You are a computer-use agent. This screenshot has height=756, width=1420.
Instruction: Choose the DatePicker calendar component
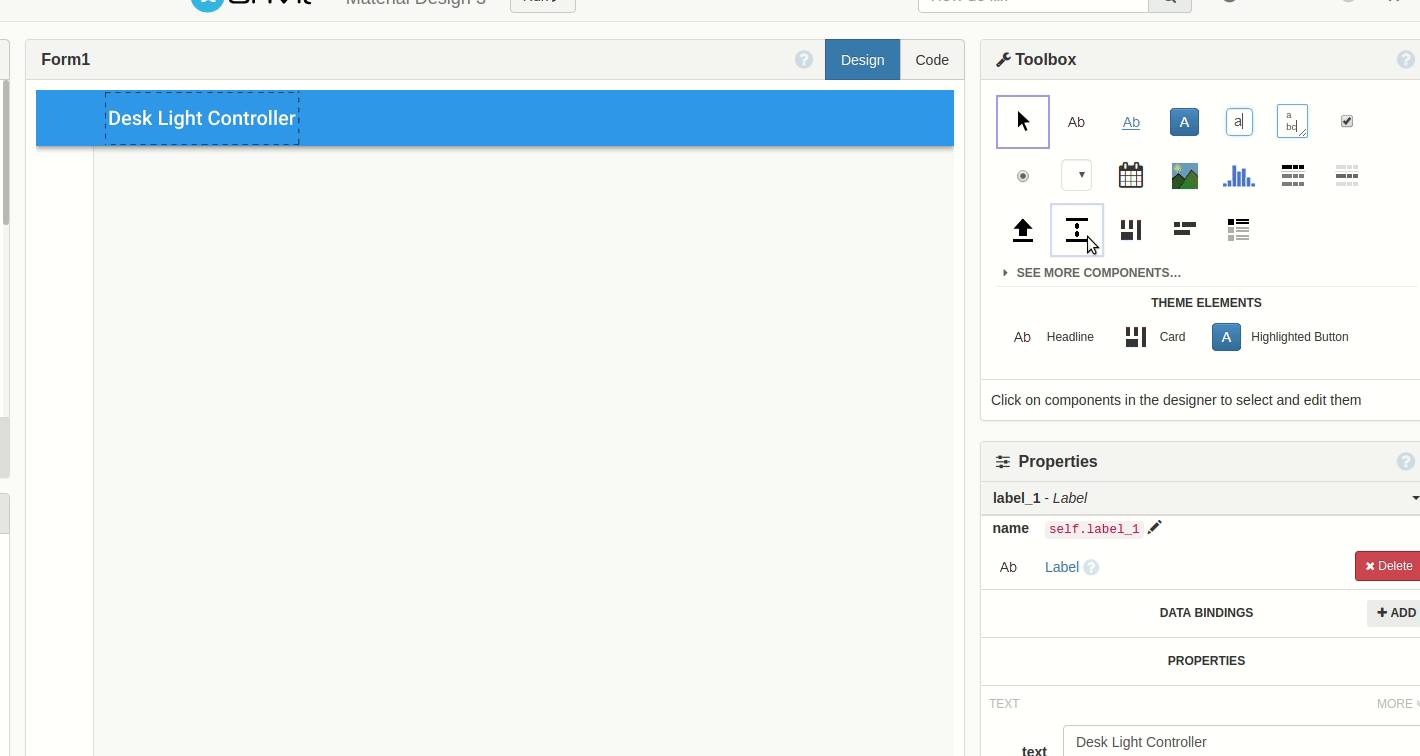click(1130, 176)
